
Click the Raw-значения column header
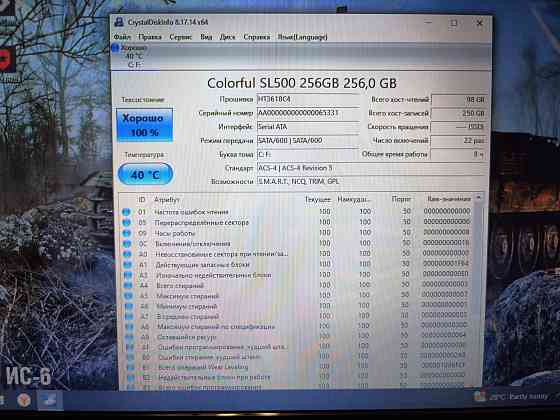449,199
